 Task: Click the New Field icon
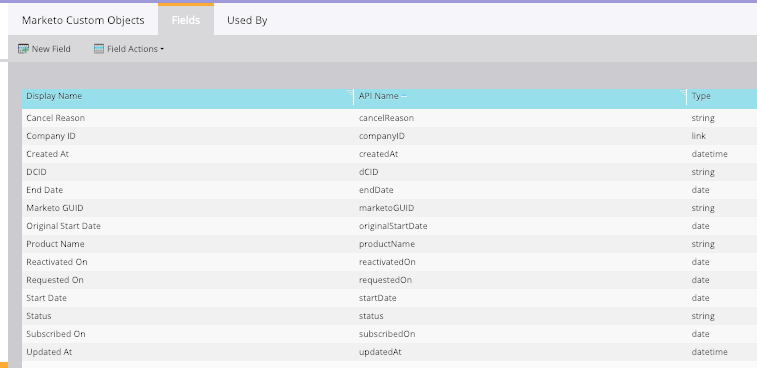[x=23, y=49]
